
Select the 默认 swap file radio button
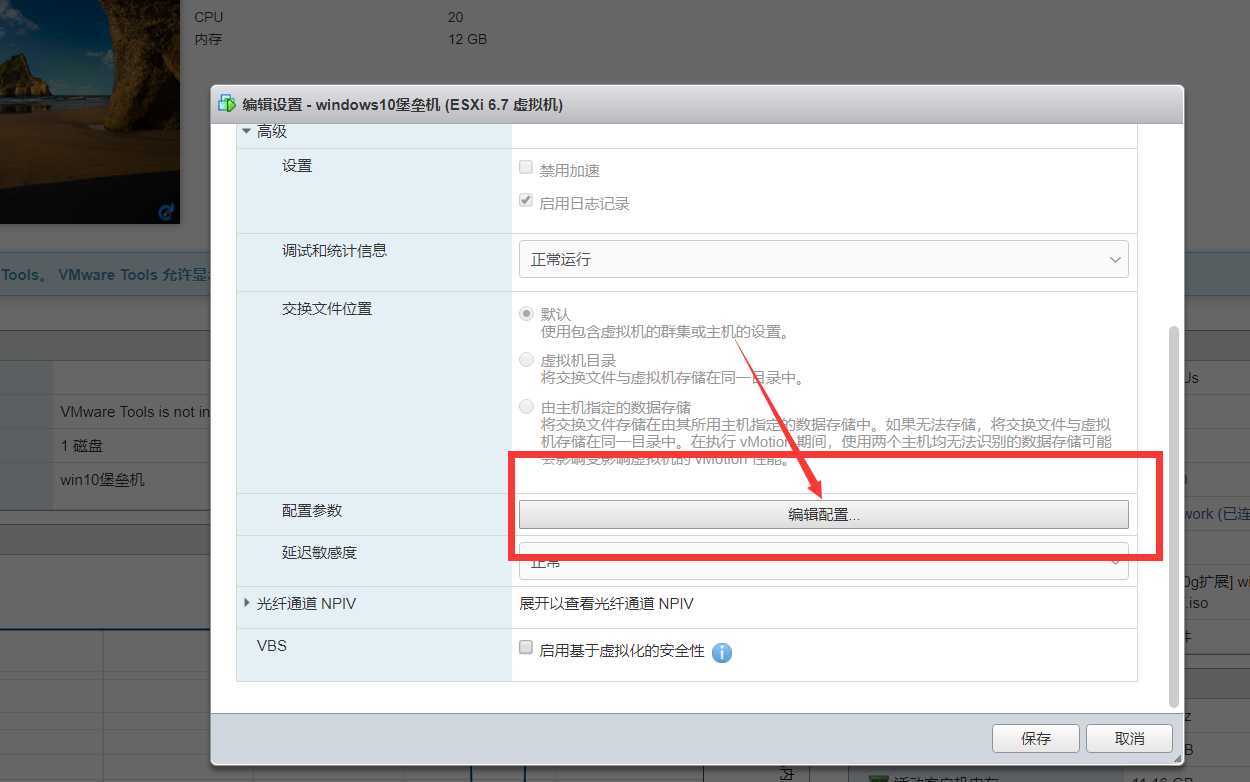(526, 313)
